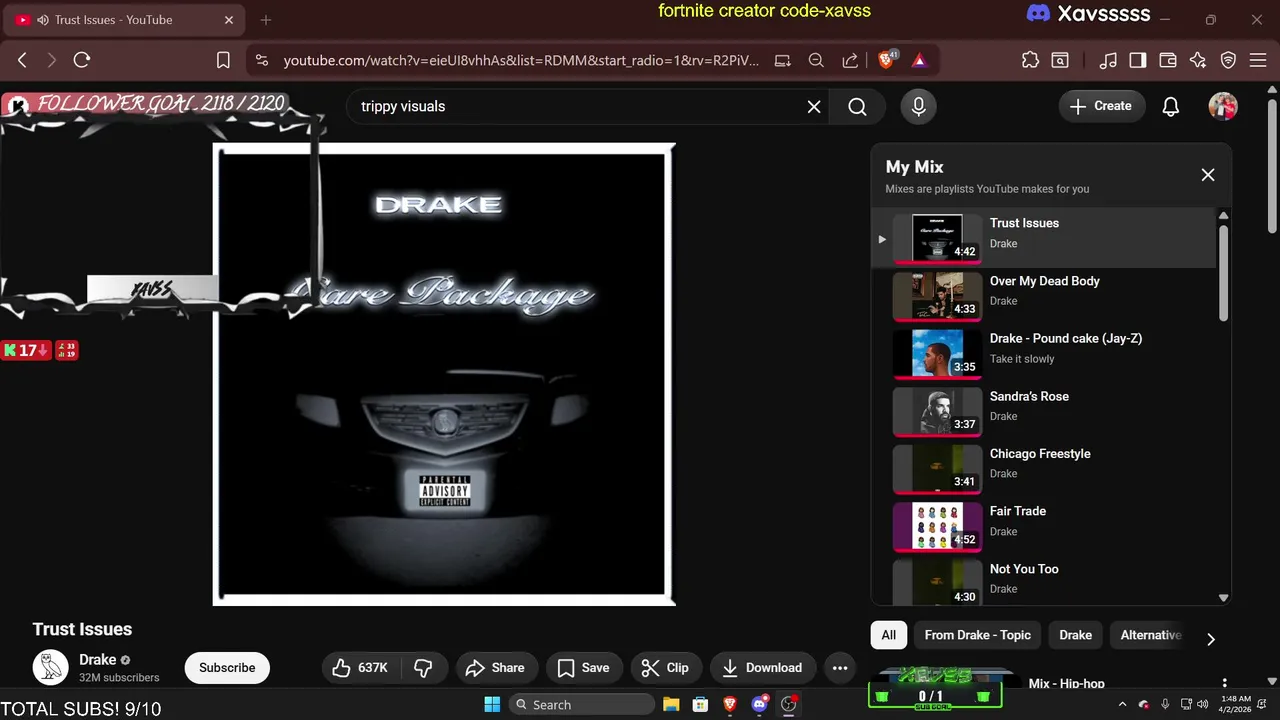The image size is (1280, 720).
Task: Reload the YouTube page
Action: click(x=82, y=60)
